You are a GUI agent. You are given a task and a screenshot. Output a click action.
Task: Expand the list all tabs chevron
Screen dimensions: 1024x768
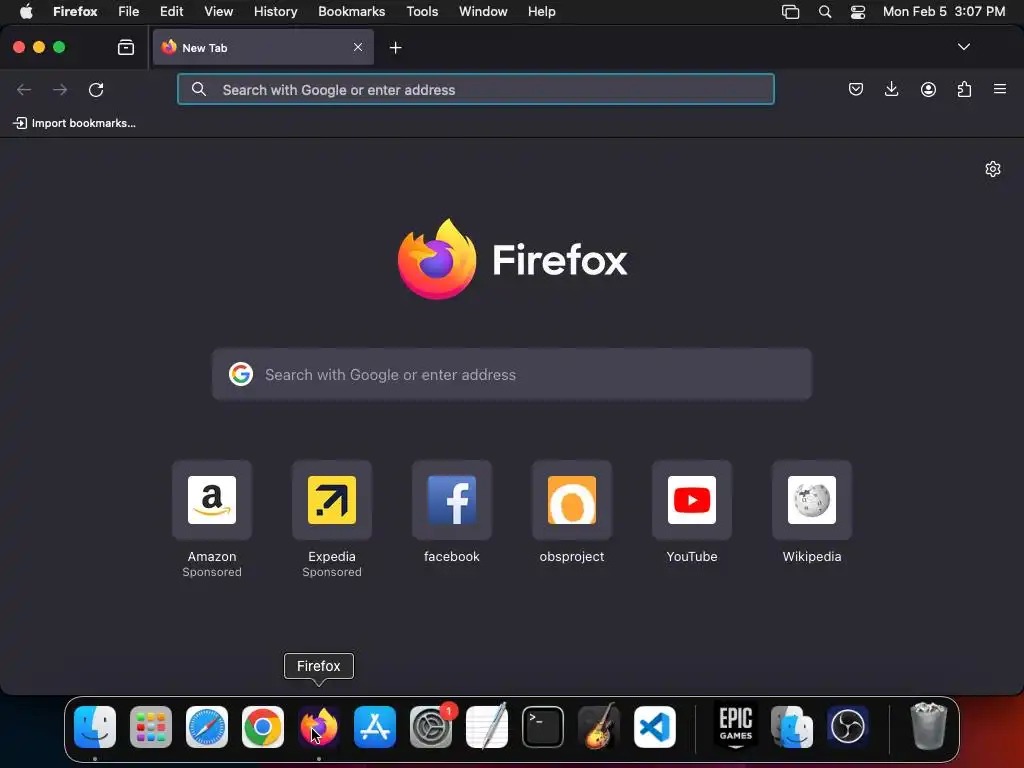pyautogui.click(x=964, y=47)
